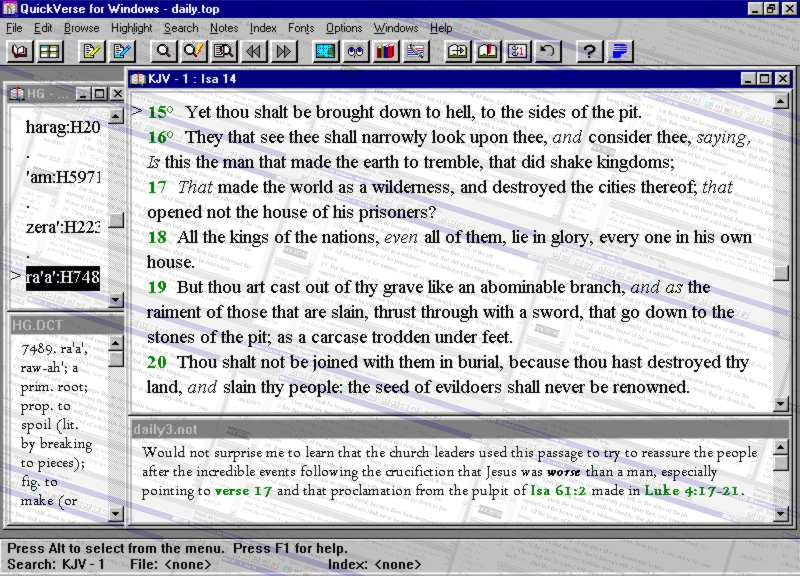Image resolution: width=800 pixels, height=576 pixels.
Task: Click the blue note-with-pencil toolbar icon
Action: [x=122, y=52]
